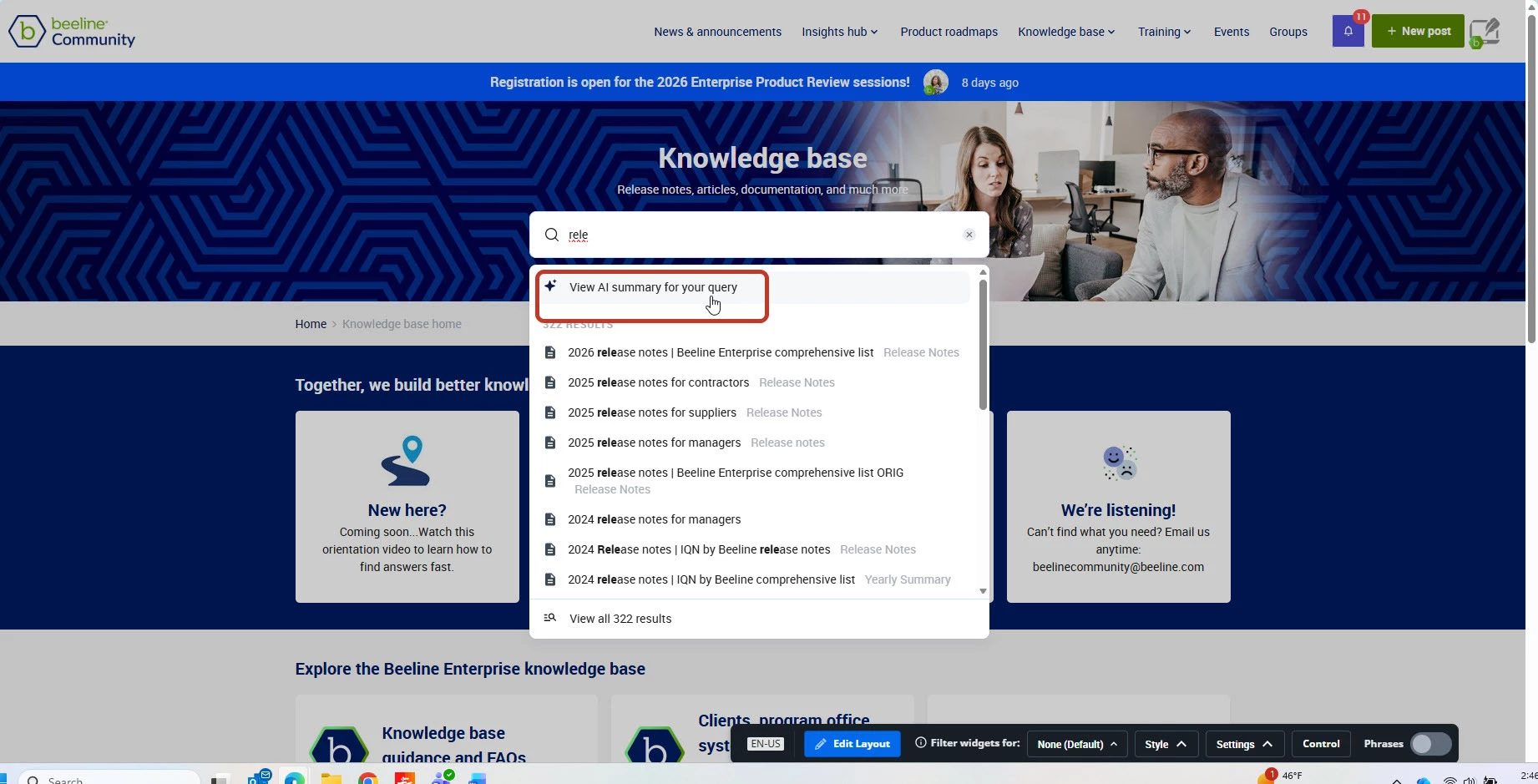Viewport: 1538px width, 784px height.
Task: Open the user profile avatar menu
Action: 1485,32
